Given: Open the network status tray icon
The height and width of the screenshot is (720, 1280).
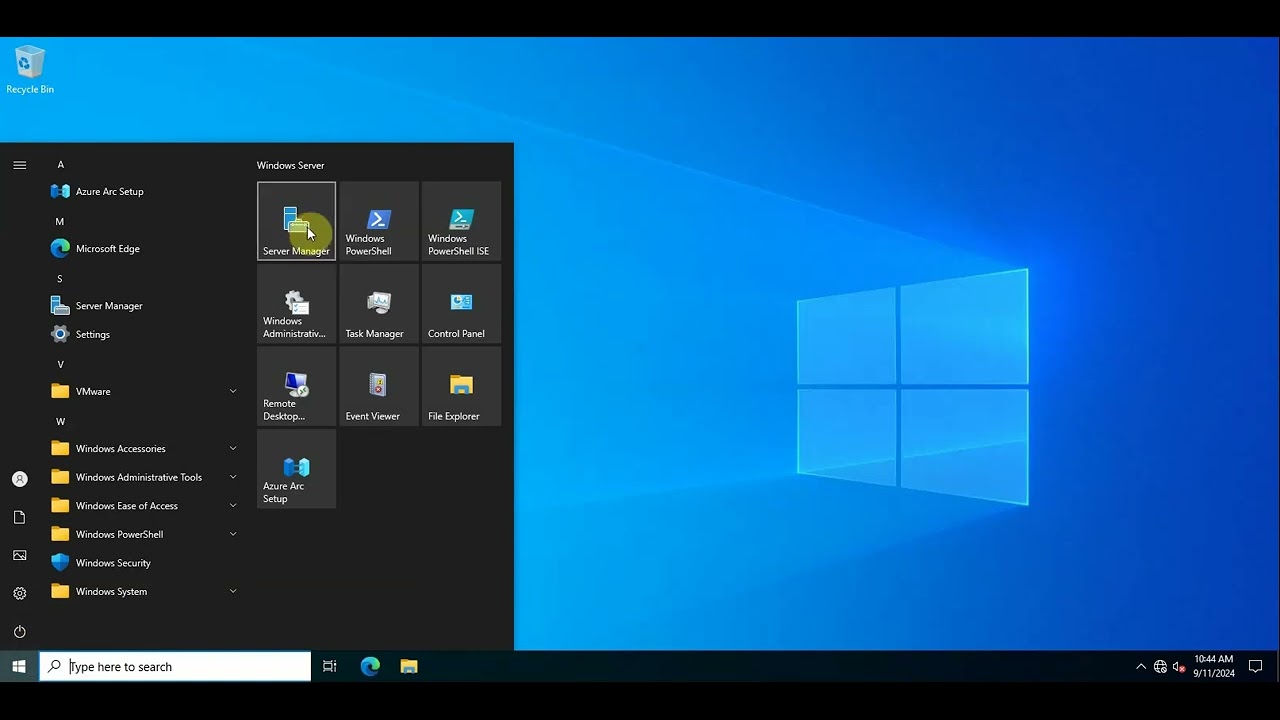Looking at the screenshot, I should tap(1160, 666).
